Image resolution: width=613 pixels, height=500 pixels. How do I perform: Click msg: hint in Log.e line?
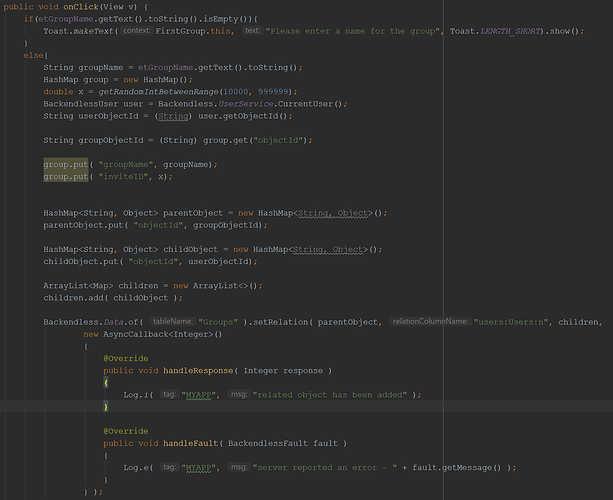[238, 467]
